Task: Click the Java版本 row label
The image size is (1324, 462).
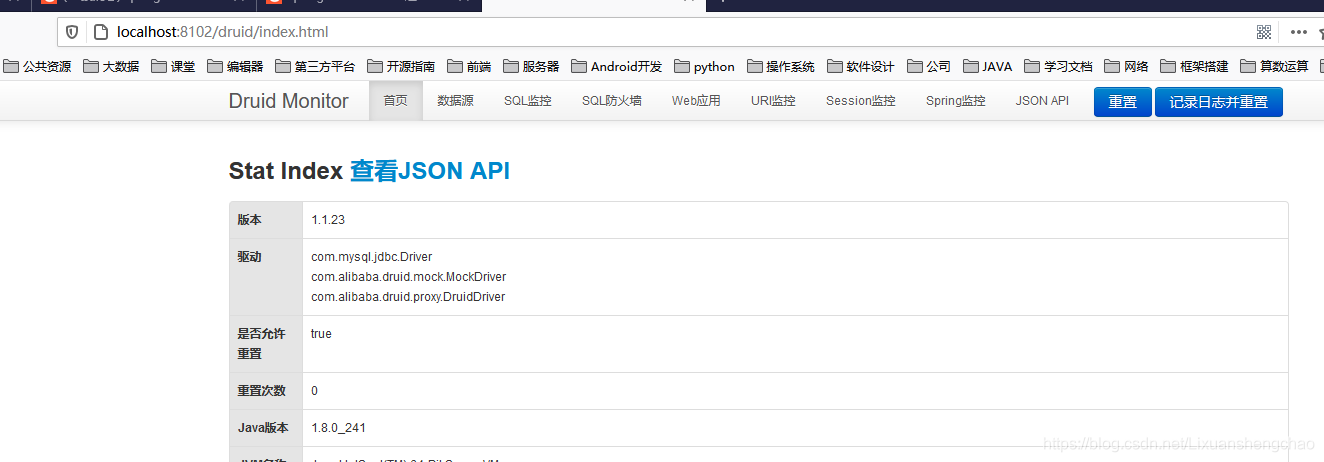Action: [x=263, y=428]
